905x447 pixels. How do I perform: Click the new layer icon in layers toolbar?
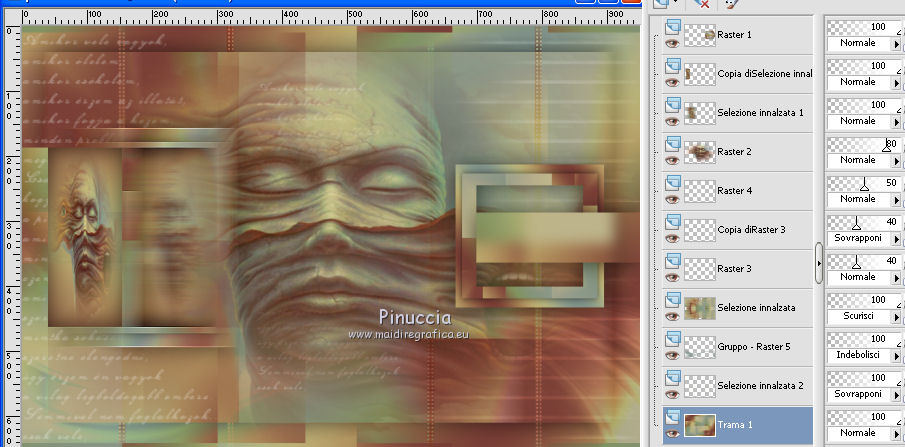pos(659,3)
